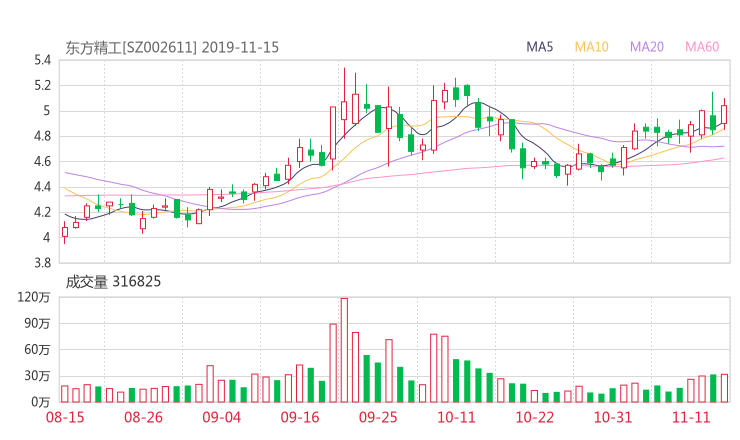Click the 4.8 price axis label
This screenshot has width=740, height=440.
point(42,136)
